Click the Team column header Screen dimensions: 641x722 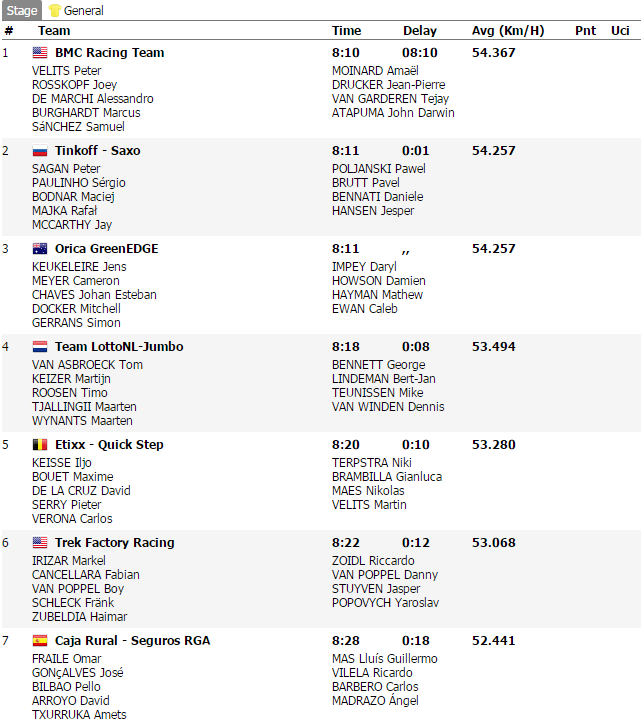click(54, 31)
